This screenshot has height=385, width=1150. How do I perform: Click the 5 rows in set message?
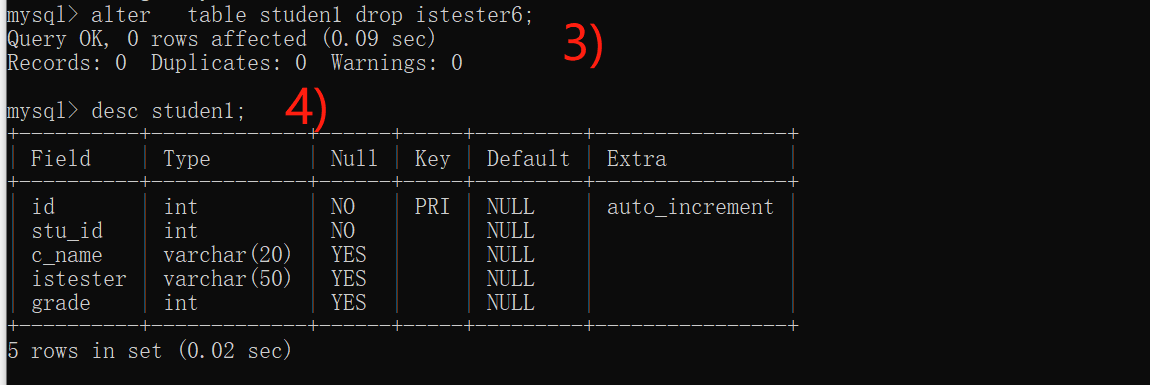click(x=150, y=351)
